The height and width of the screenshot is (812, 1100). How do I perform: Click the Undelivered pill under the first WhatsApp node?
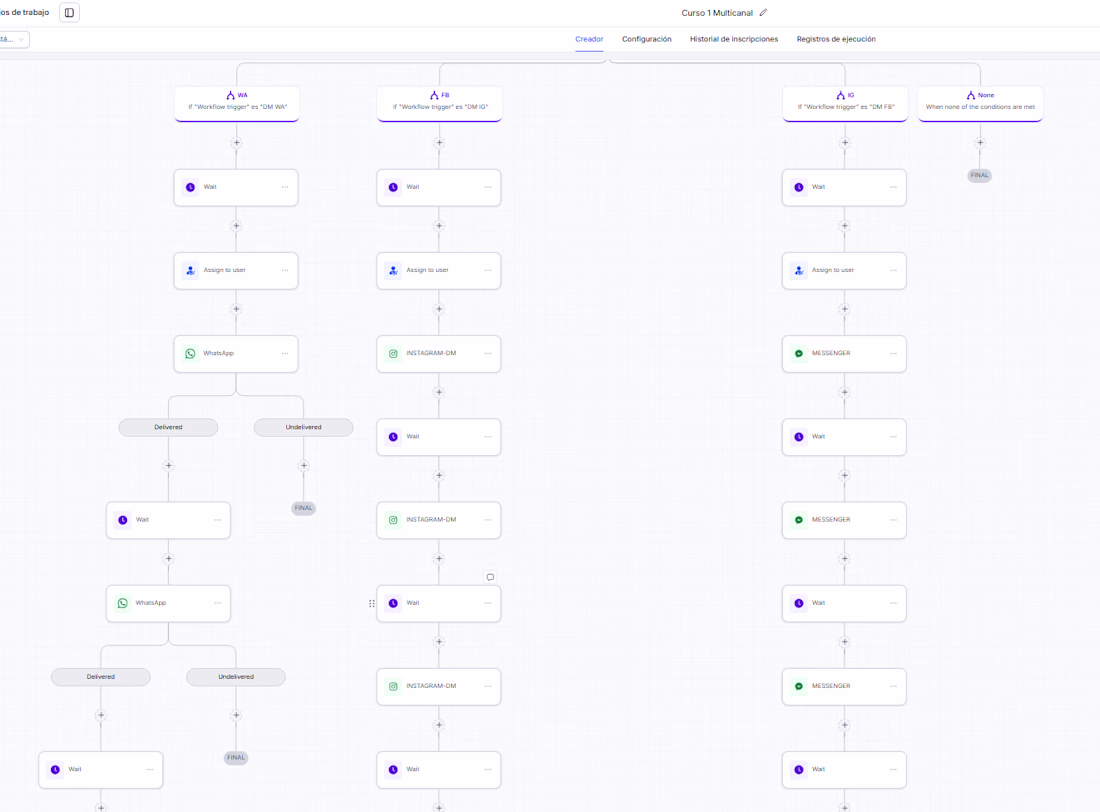(x=304, y=427)
